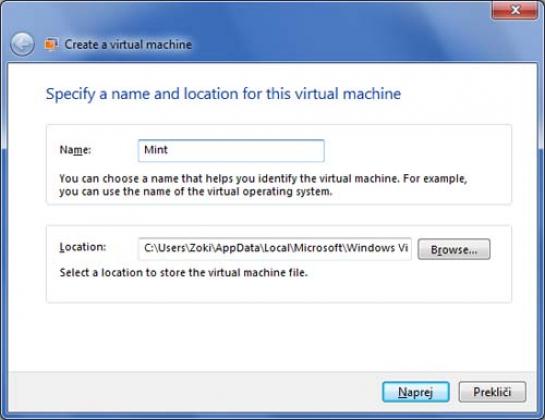The image size is (545, 420).
Task: Close the Create a virtual machine dialog
Action: tap(515, 10)
